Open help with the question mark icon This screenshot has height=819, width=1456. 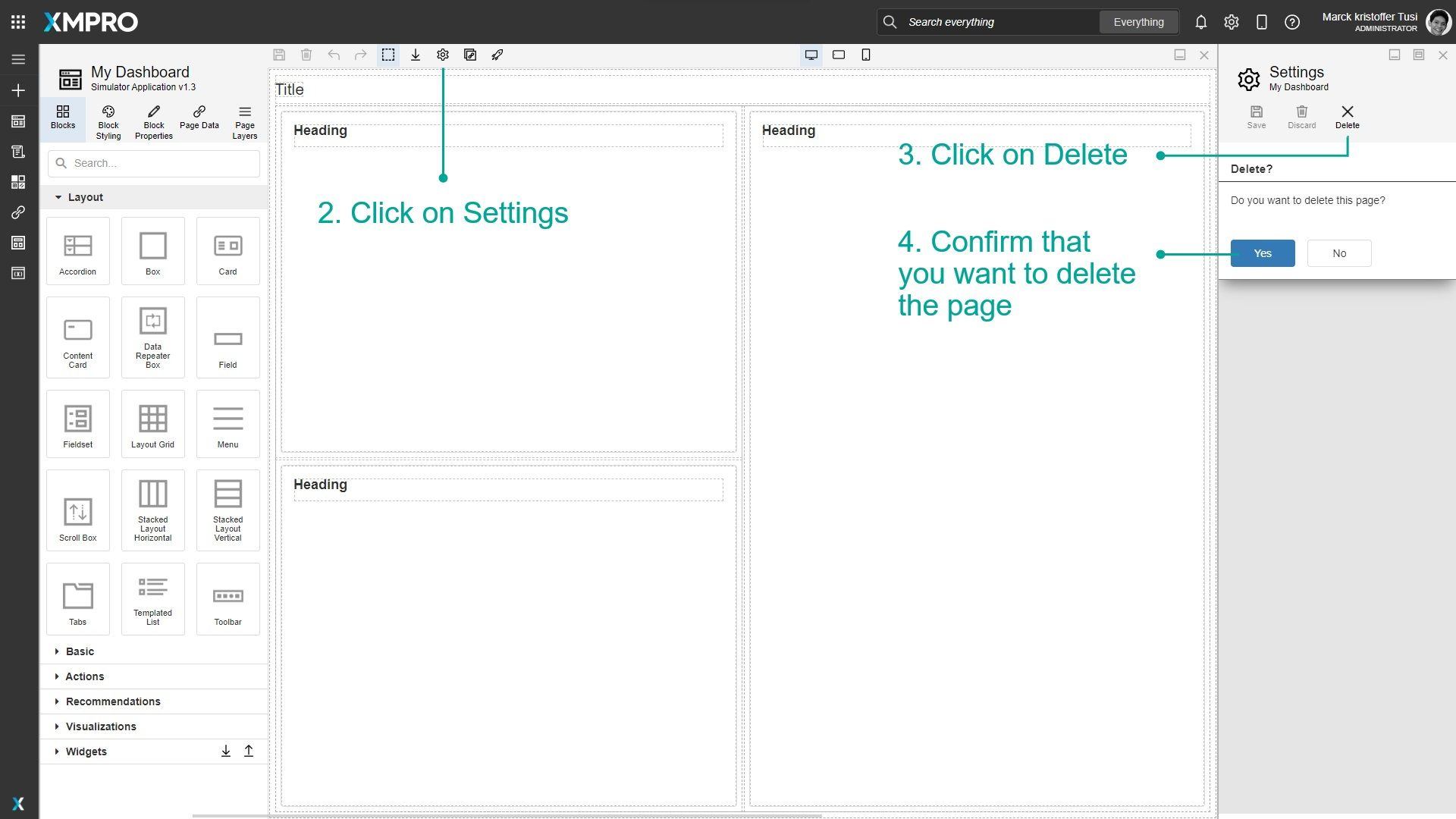1291,22
